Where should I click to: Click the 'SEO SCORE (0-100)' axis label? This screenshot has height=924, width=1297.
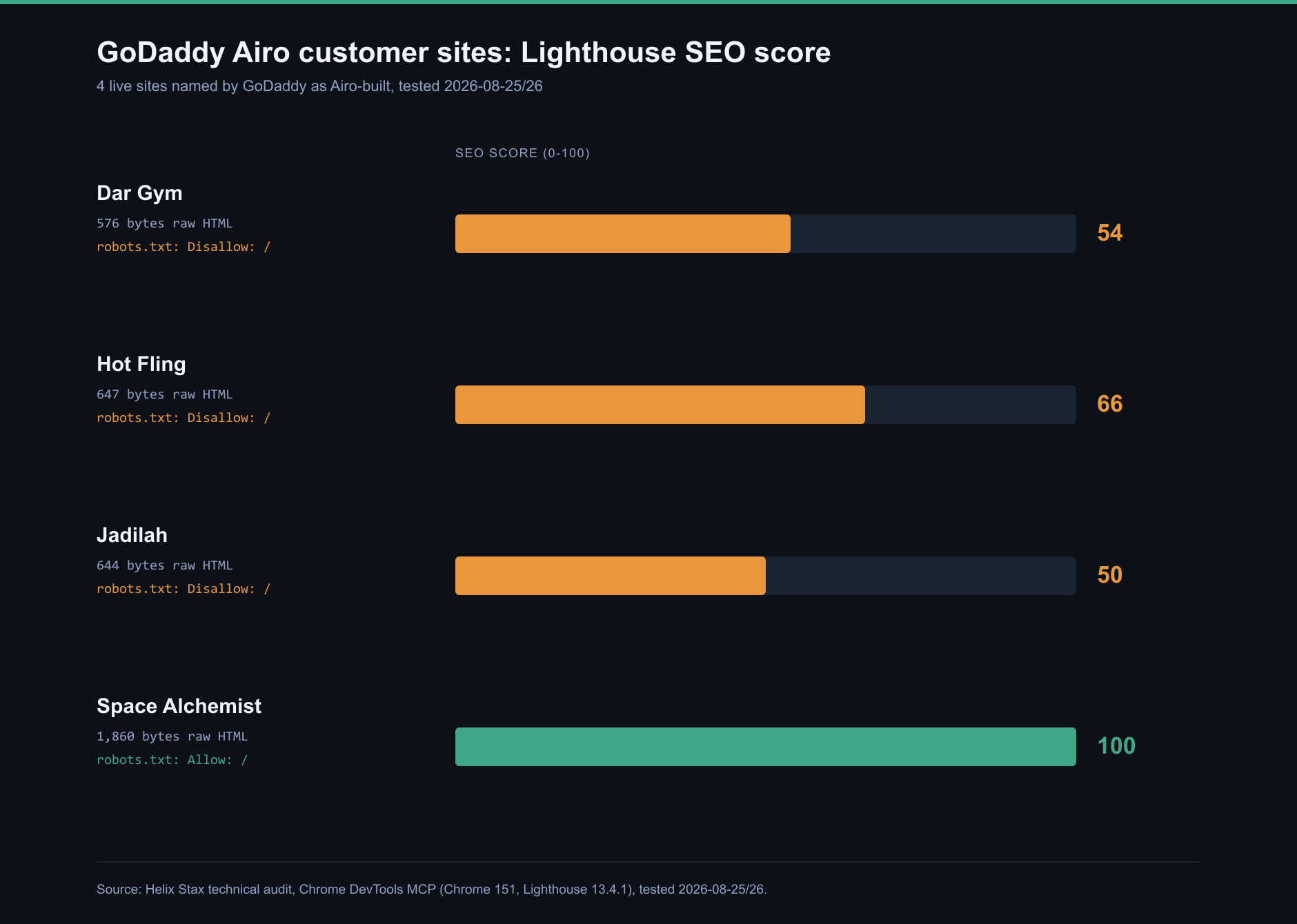522,153
